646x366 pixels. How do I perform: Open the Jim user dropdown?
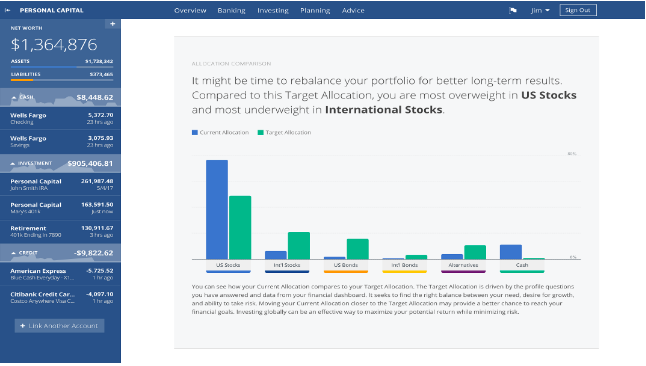pyautogui.click(x=540, y=10)
